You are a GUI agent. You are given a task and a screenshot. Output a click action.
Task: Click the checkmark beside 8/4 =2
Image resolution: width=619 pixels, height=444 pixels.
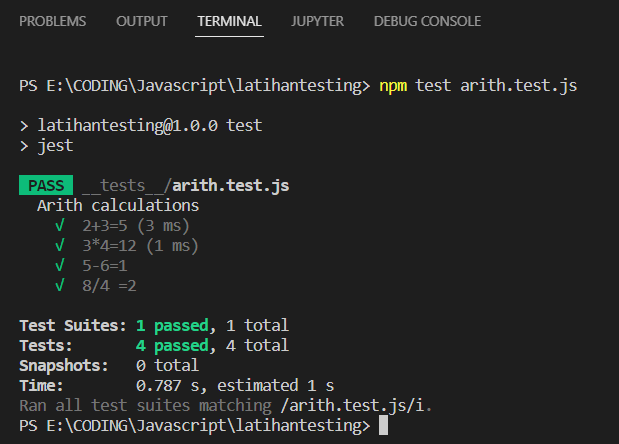point(60,285)
